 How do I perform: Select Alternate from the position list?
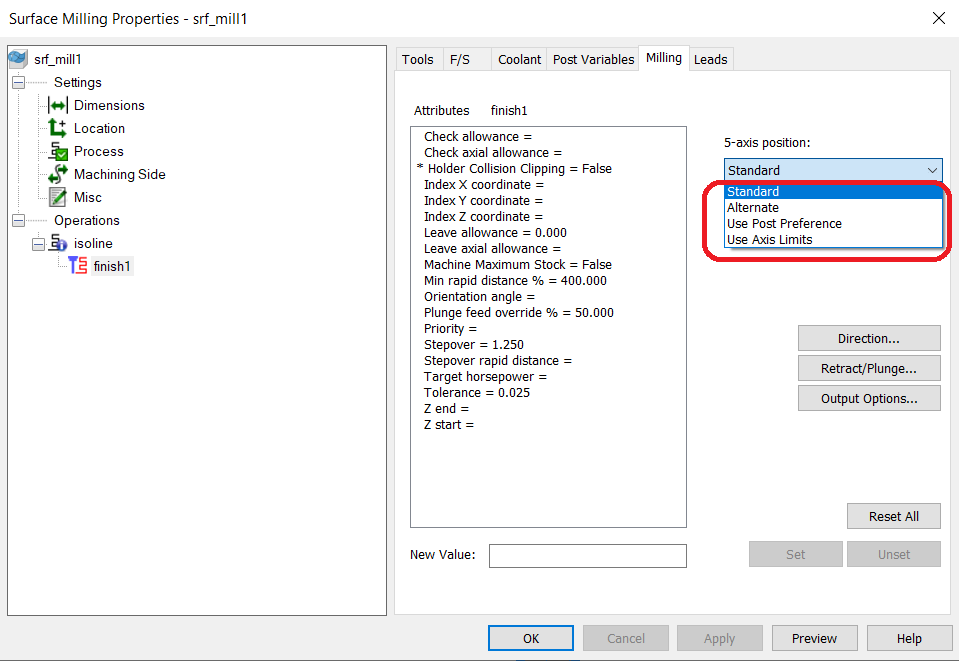753,207
